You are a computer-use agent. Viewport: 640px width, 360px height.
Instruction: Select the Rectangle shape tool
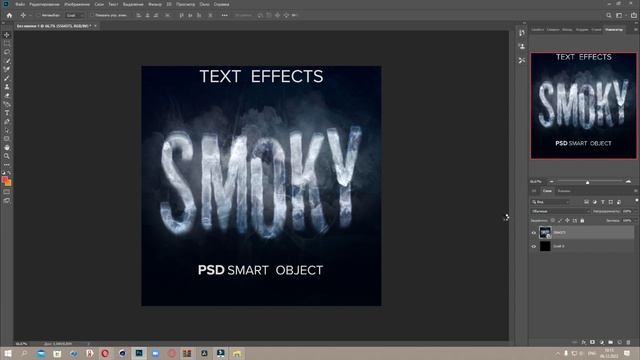click(7, 139)
